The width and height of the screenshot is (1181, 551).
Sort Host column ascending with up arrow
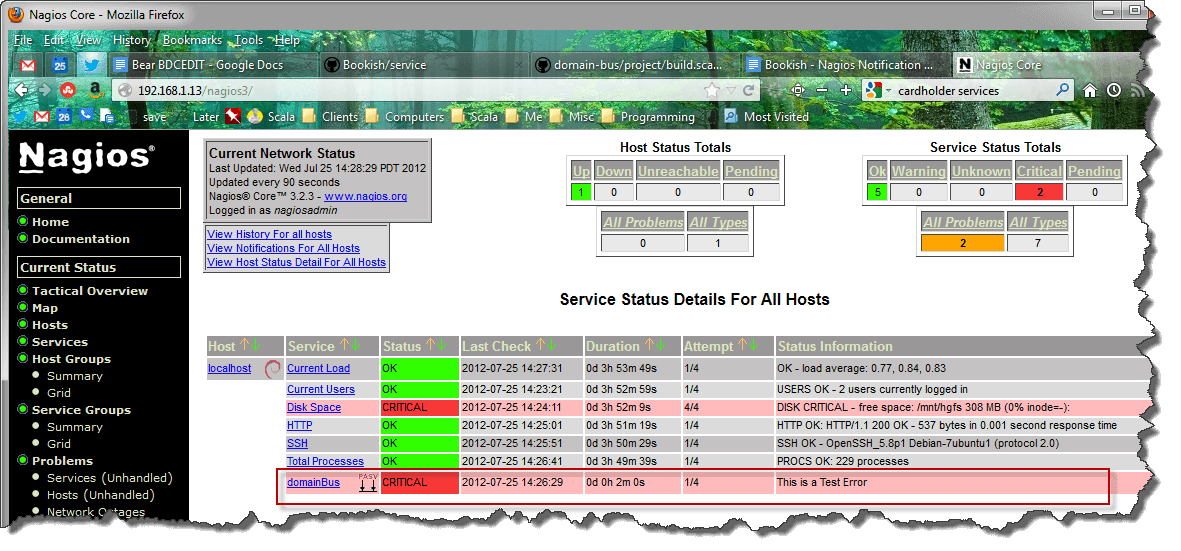point(245,346)
